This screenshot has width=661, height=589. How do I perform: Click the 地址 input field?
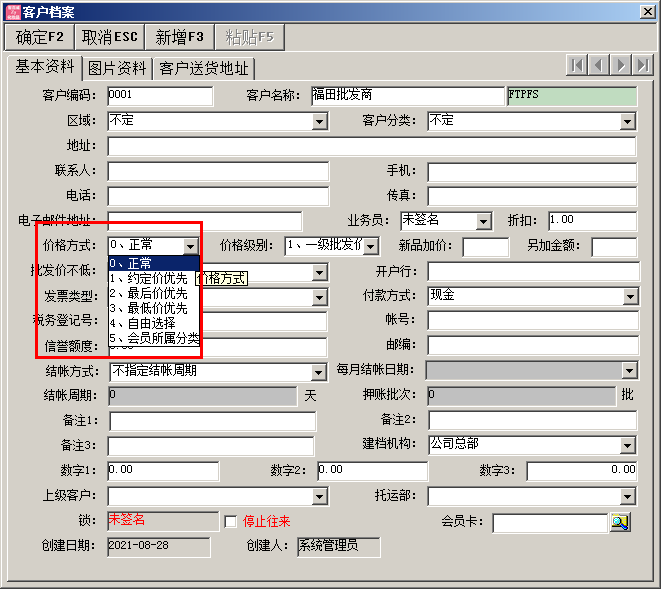click(x=371, y=147)
